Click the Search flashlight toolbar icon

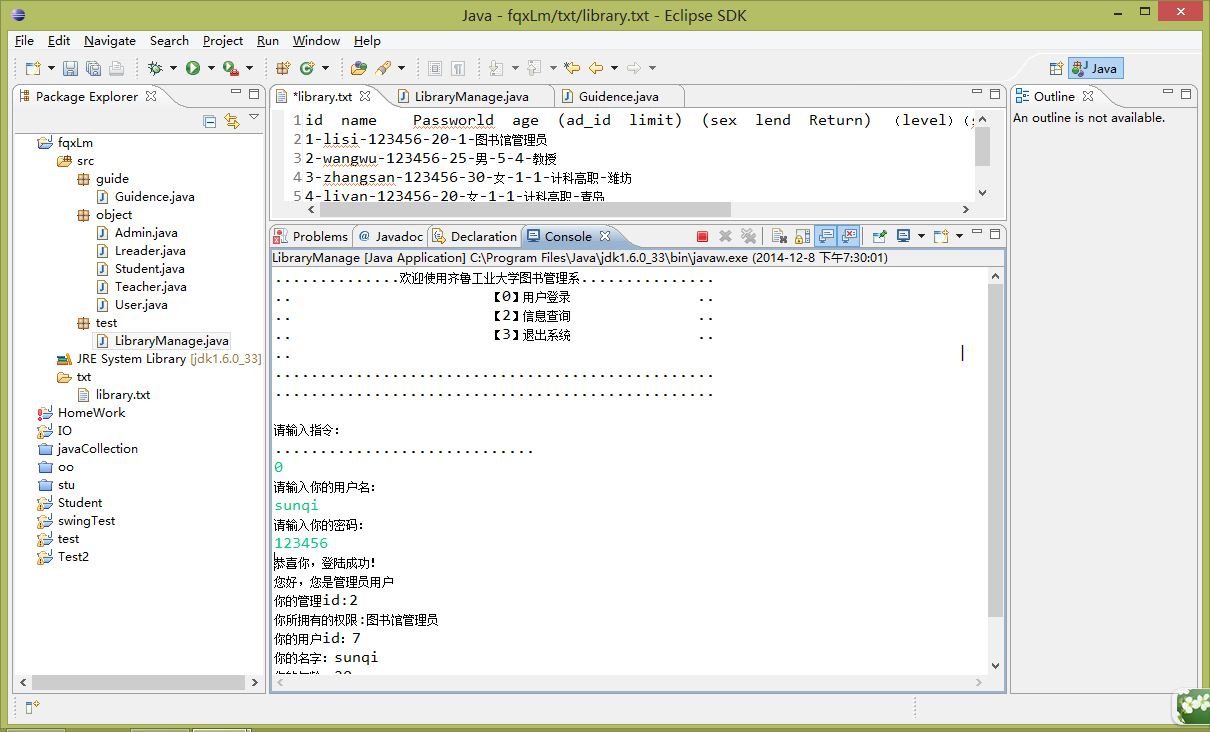tap(383, 68)
